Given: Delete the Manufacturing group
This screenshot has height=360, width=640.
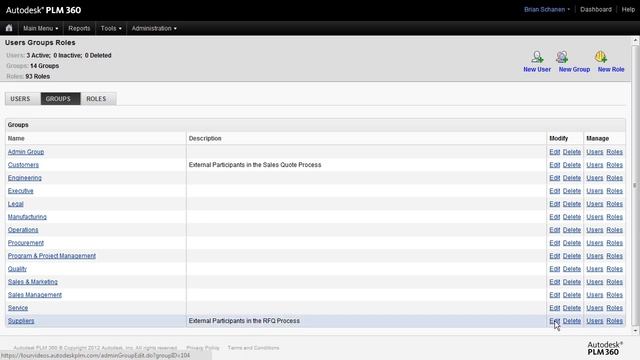Looking at the screenshot, I should pos(572,217).
